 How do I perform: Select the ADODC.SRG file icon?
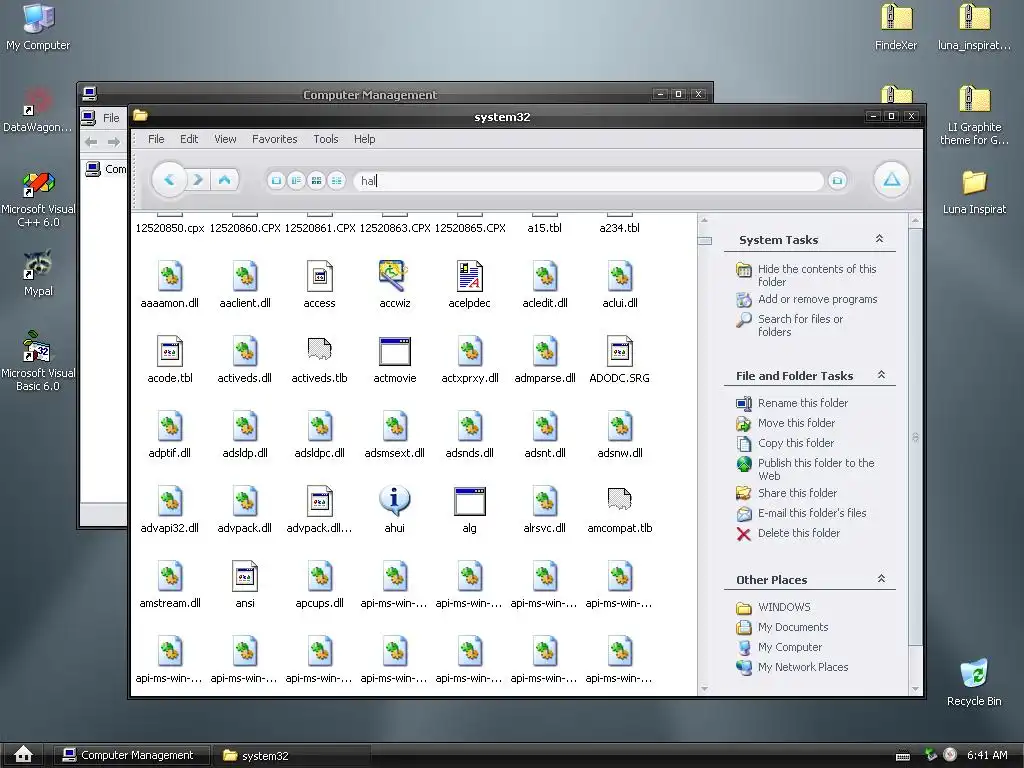click(620, 351)
